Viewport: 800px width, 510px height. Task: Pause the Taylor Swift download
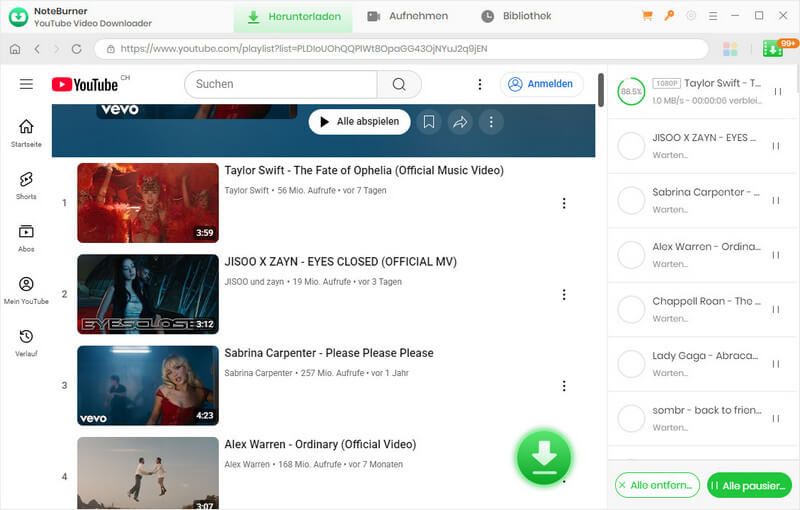(x=777, y=91)
